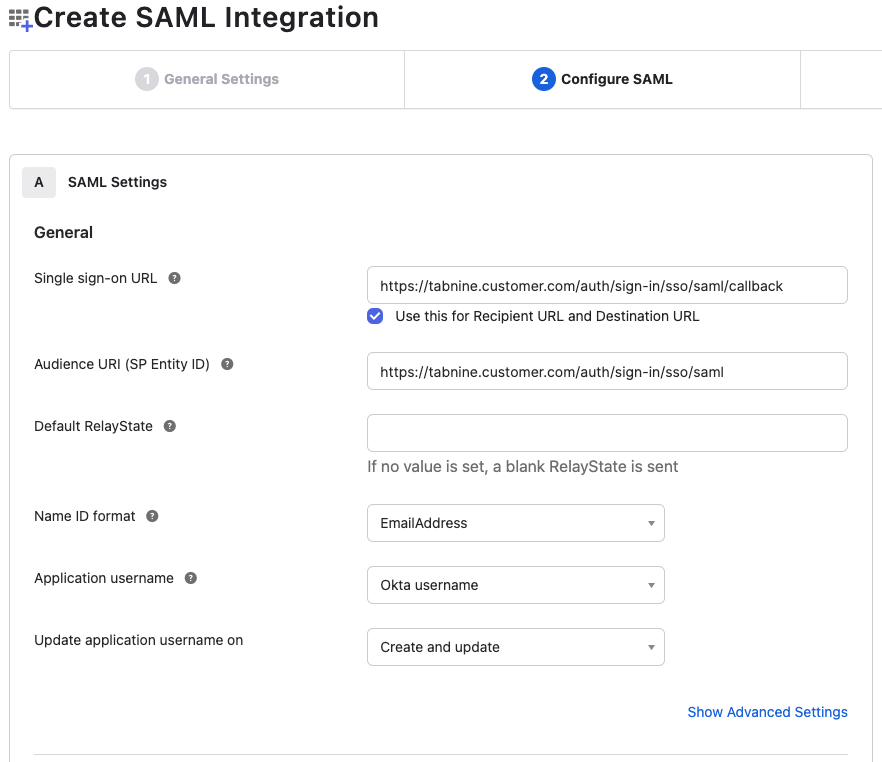Viewport: 882px width, 762px height.
Task: Click the empty Default RelayState field
Action: [607, 433]
